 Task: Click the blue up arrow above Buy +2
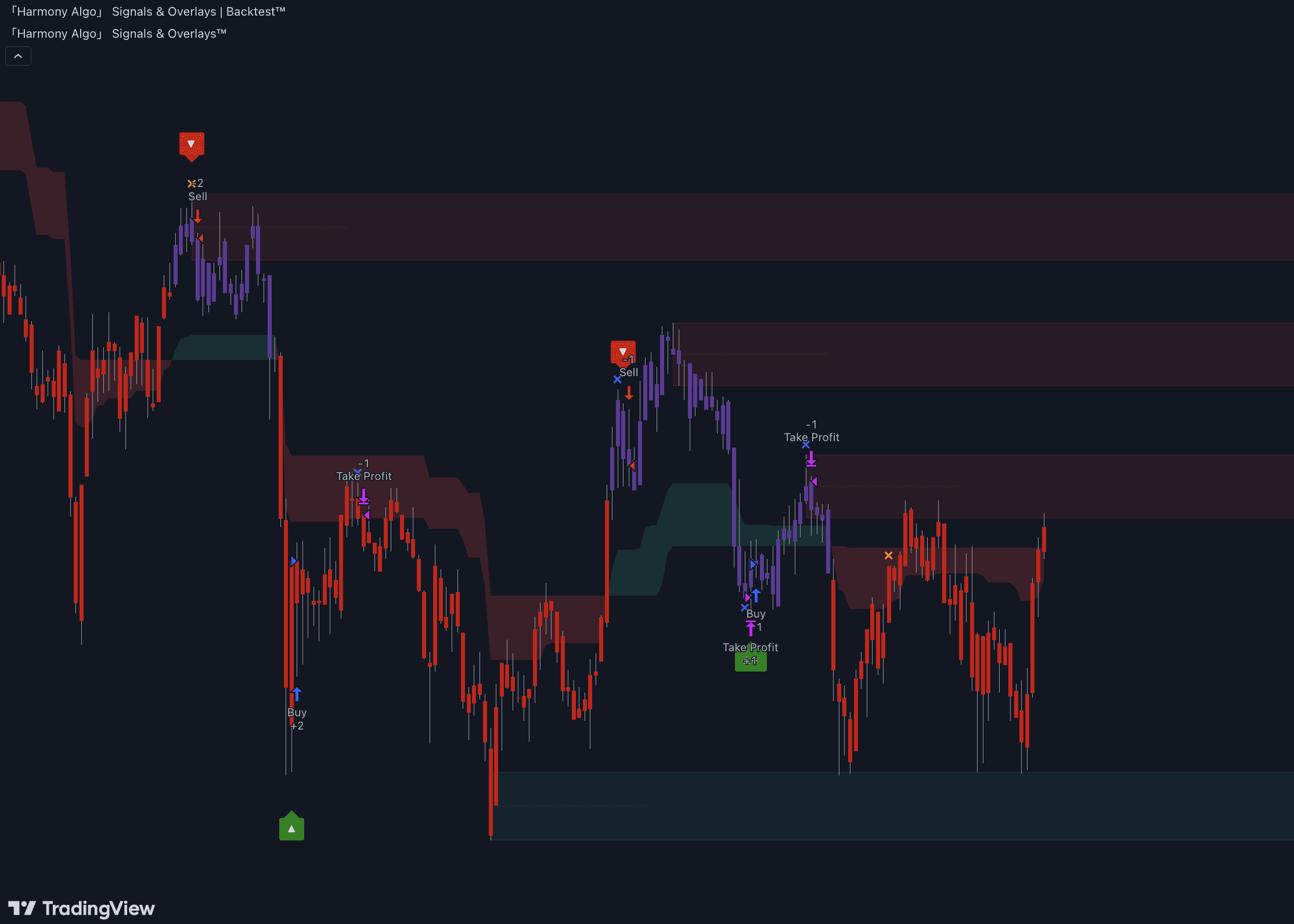click(x=297, y=694)
